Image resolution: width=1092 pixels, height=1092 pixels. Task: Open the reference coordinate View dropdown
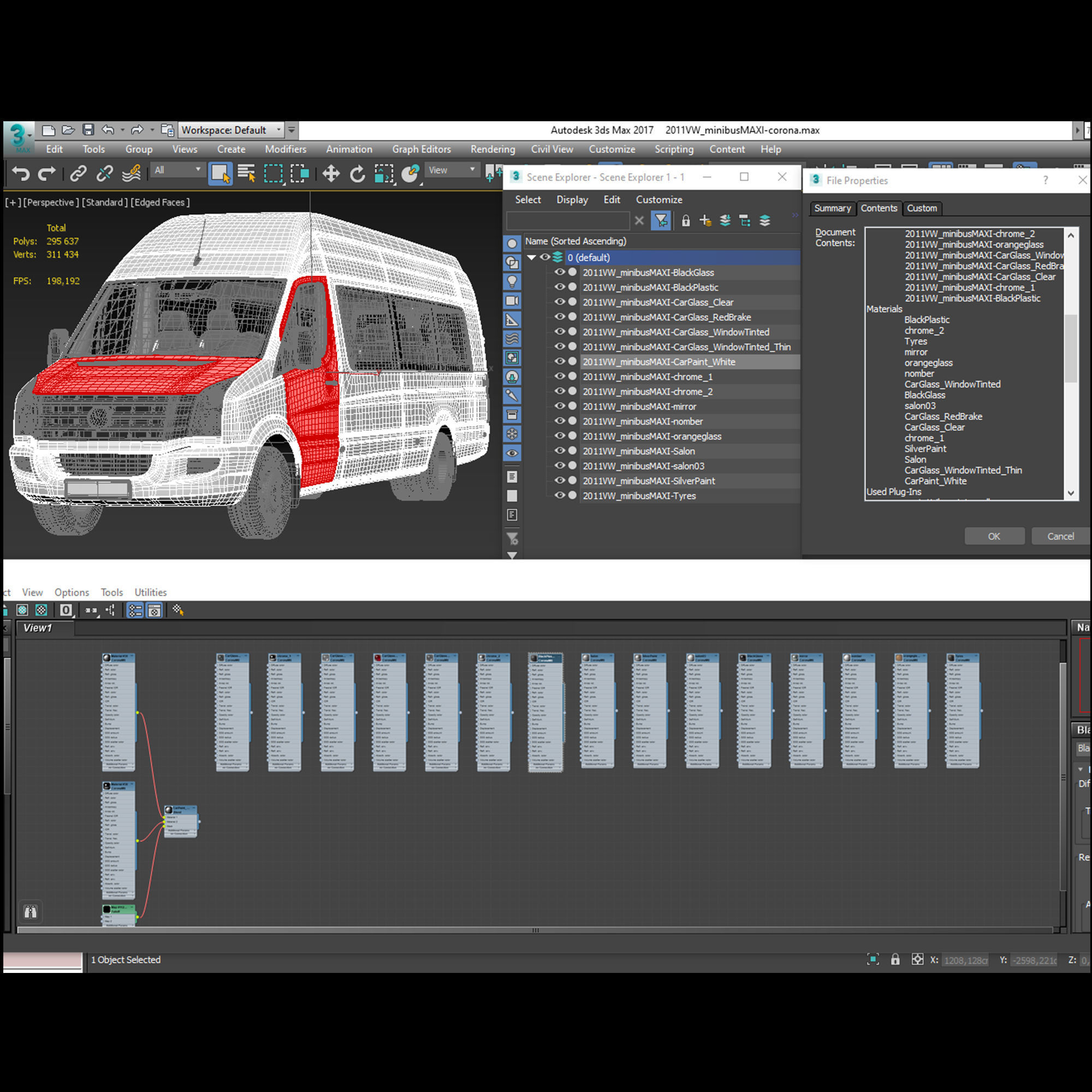pyautogui.click(x=452, y=170)
